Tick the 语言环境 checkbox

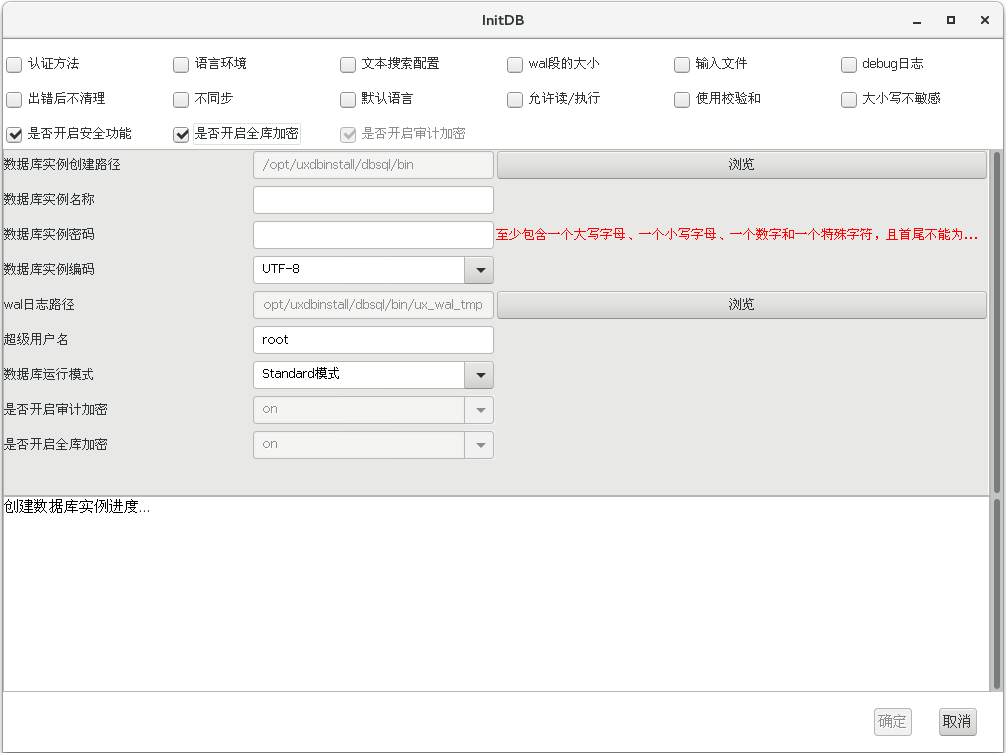point(181,65)
